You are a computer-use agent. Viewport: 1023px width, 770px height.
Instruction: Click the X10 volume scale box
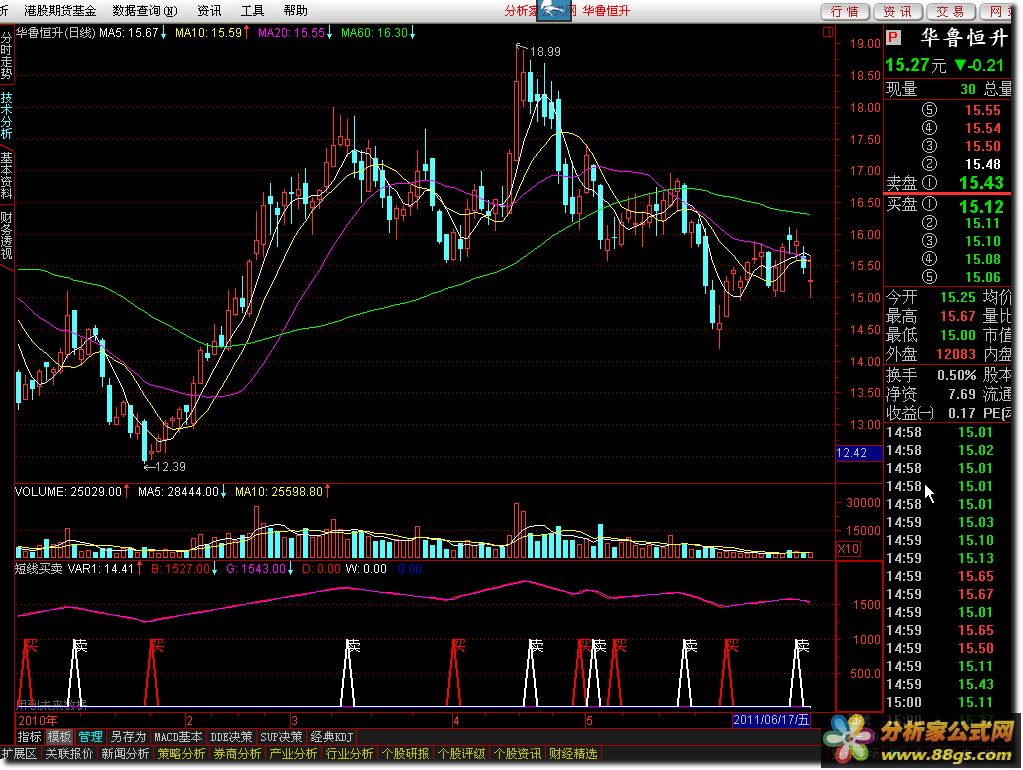tap(848, 549)
